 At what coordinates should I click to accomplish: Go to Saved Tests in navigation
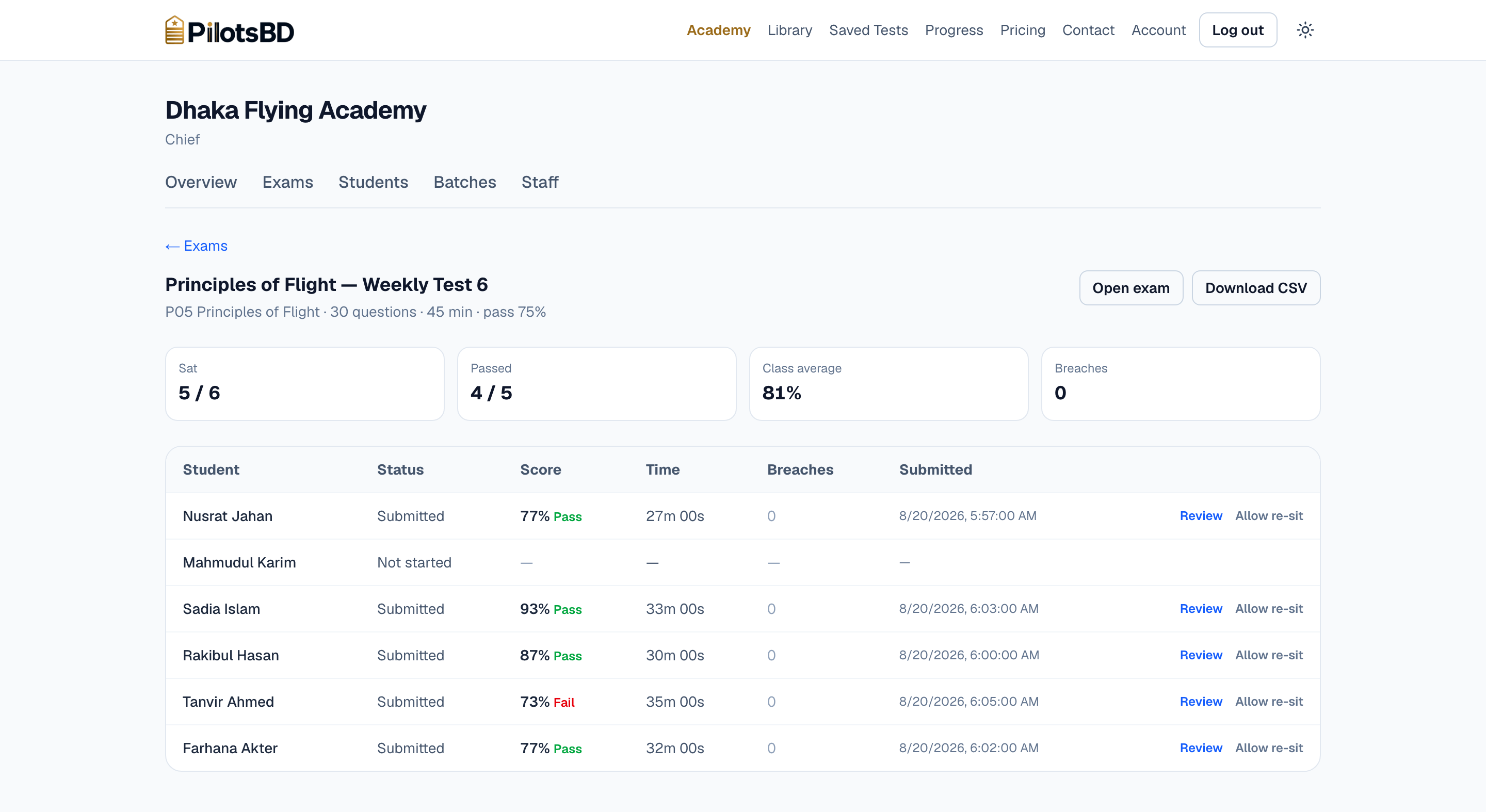(868, 30)
